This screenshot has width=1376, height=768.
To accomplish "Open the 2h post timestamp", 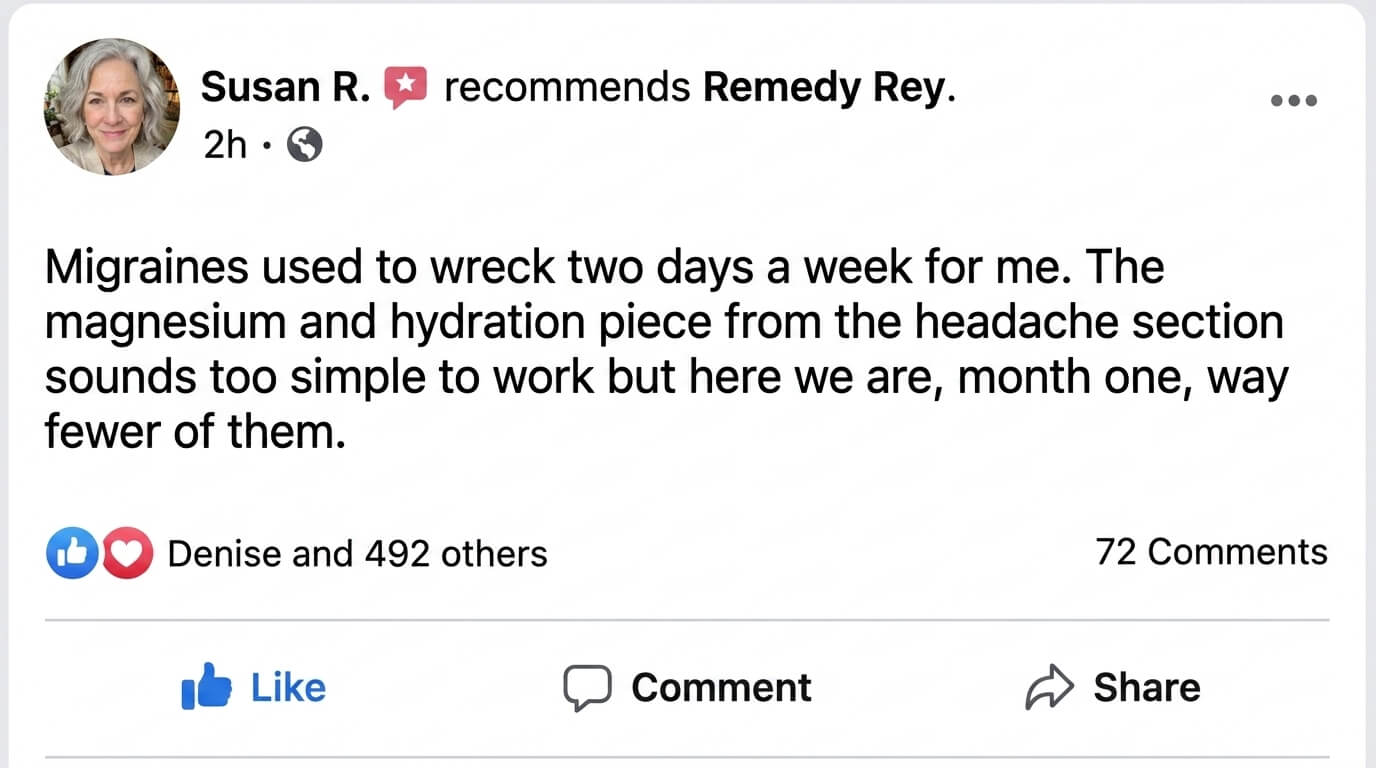I will point(225,147).
